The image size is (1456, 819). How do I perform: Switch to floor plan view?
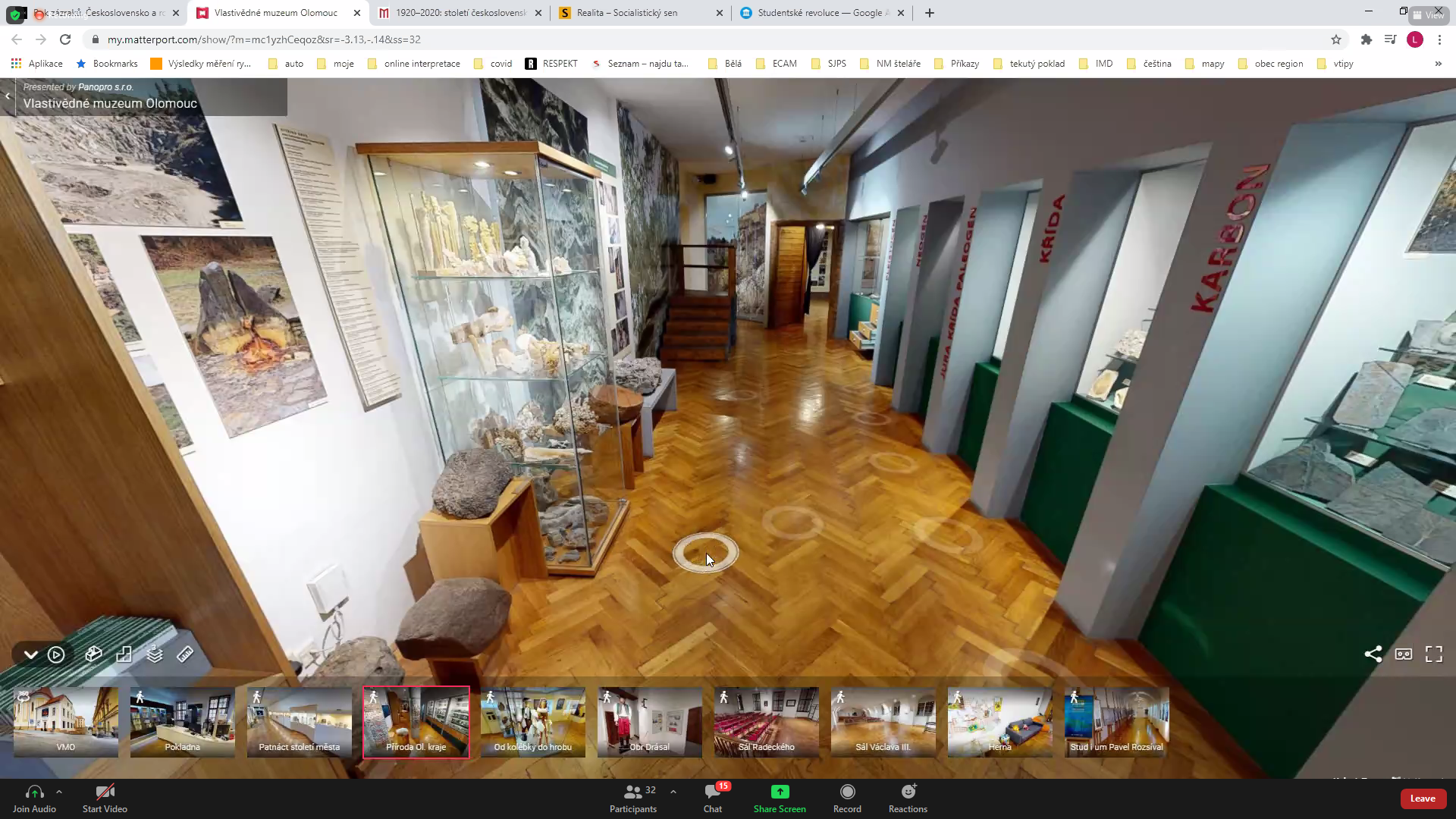tap(124, 654)
